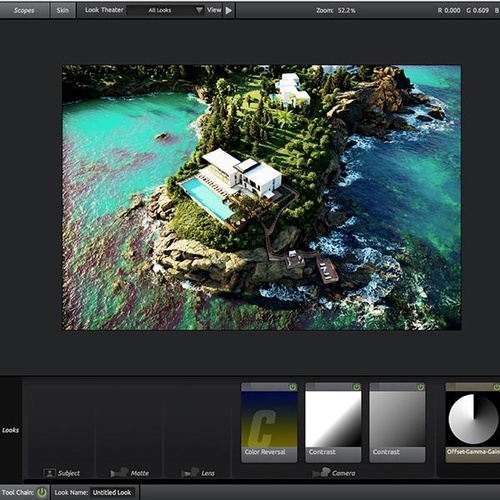Image resolution: width=500 pixels, height=500 pixels.
Task: Switch to the Subject tool chain section
Action: (69, 473)
